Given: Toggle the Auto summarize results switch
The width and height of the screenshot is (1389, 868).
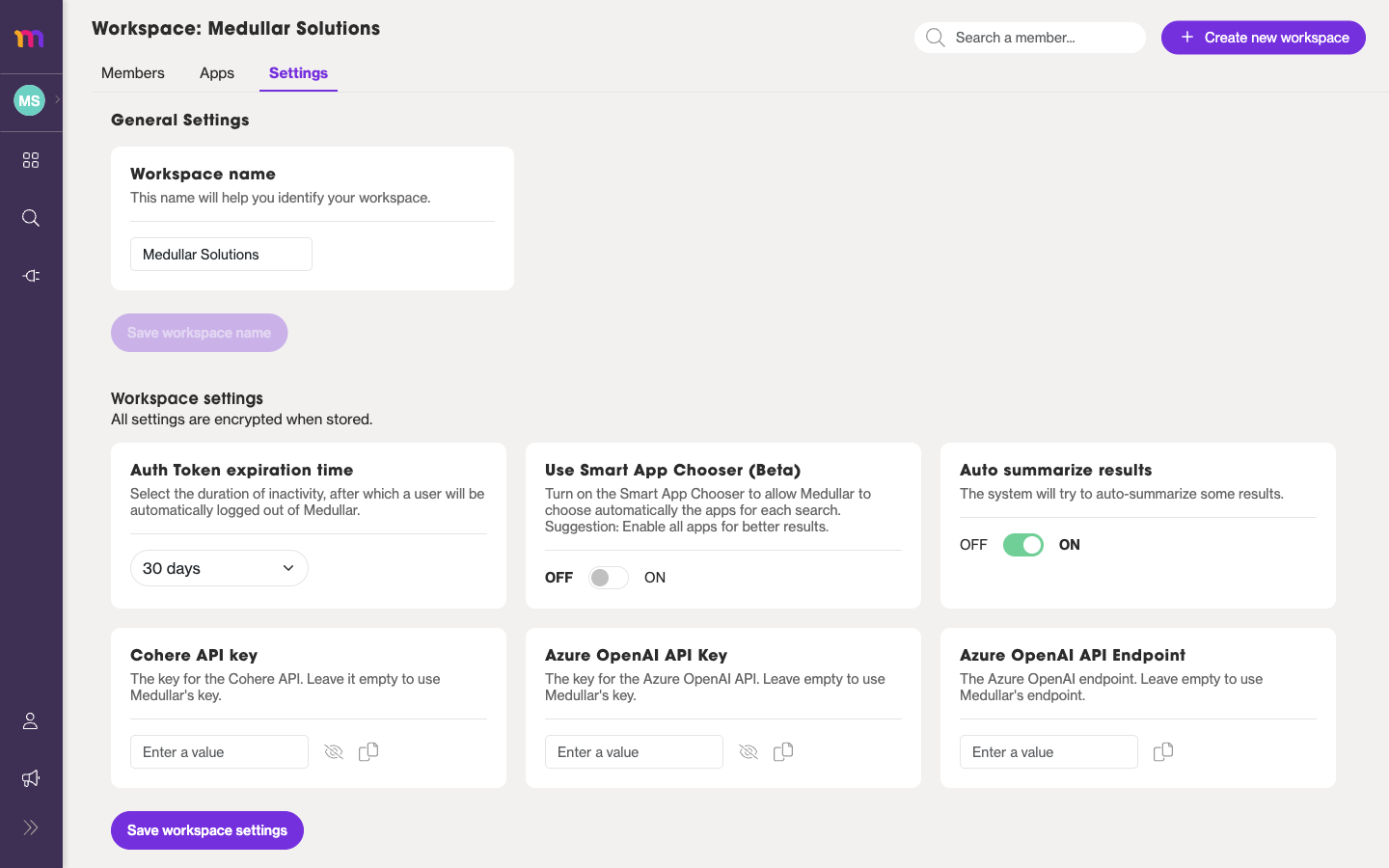Looking at the screenshot, I should (x=1023, y=545).
